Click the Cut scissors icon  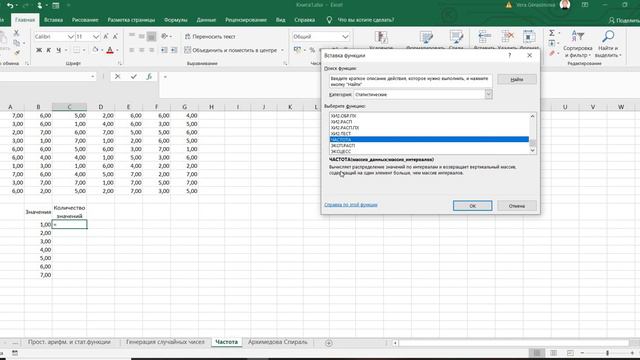[16, 33]
